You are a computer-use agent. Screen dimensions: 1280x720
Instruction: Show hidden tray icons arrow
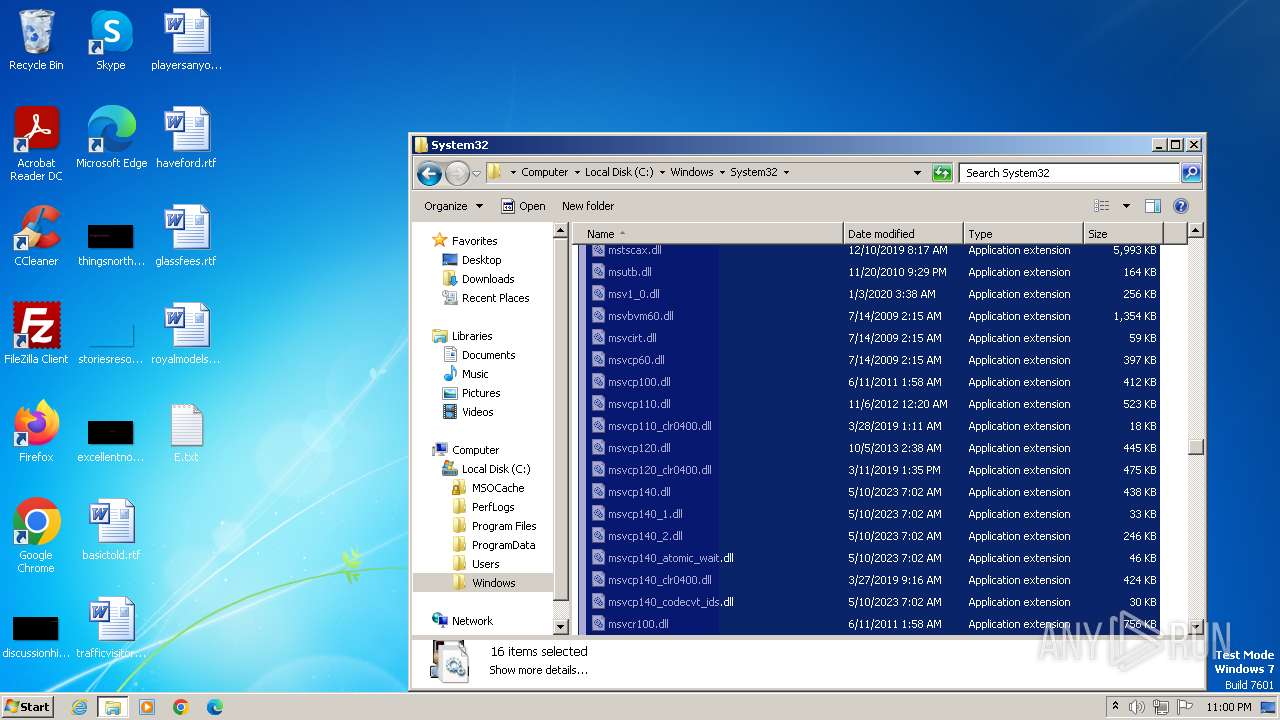coord(1116,707)
